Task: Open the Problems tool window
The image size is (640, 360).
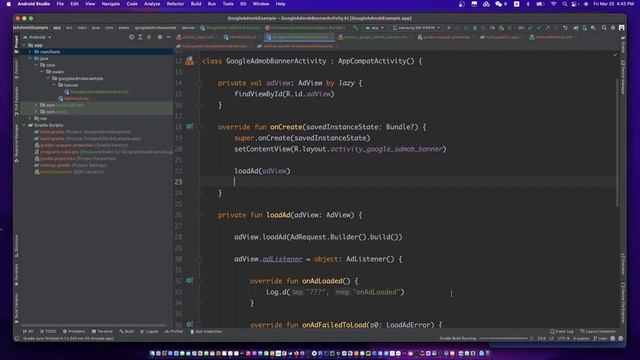Action: coord(74,331)
